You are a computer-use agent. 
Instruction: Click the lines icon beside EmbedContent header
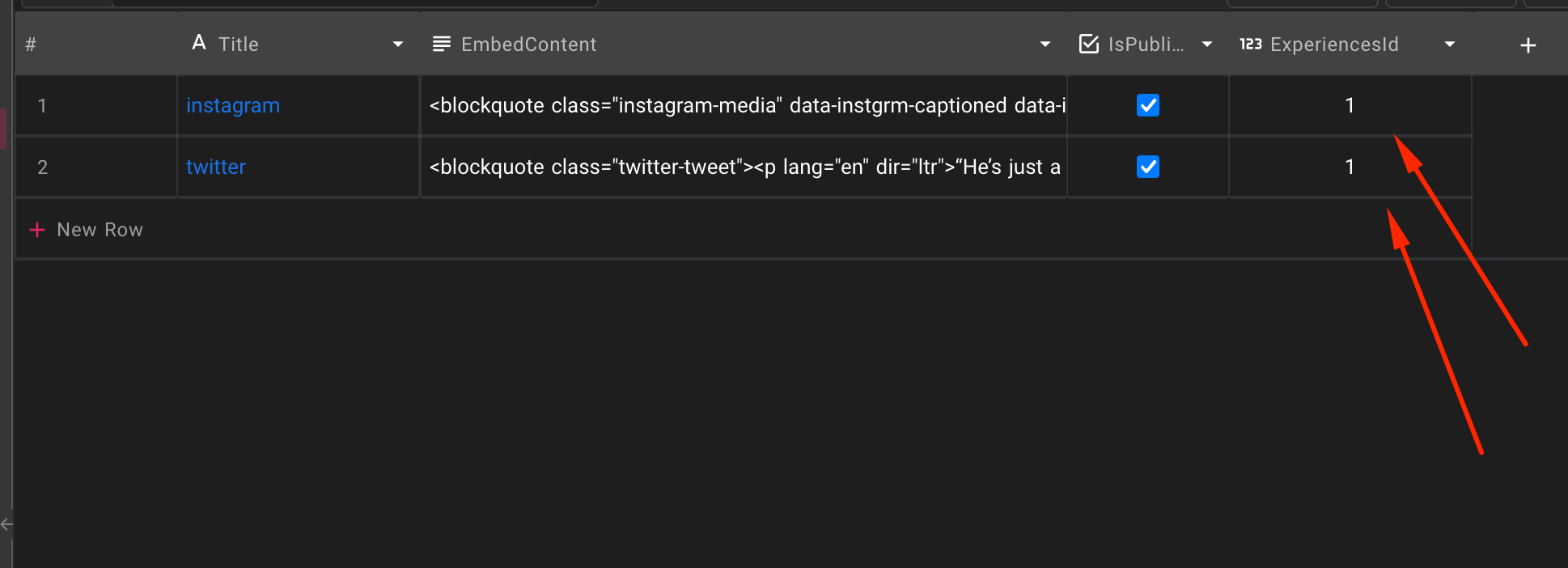441,44
